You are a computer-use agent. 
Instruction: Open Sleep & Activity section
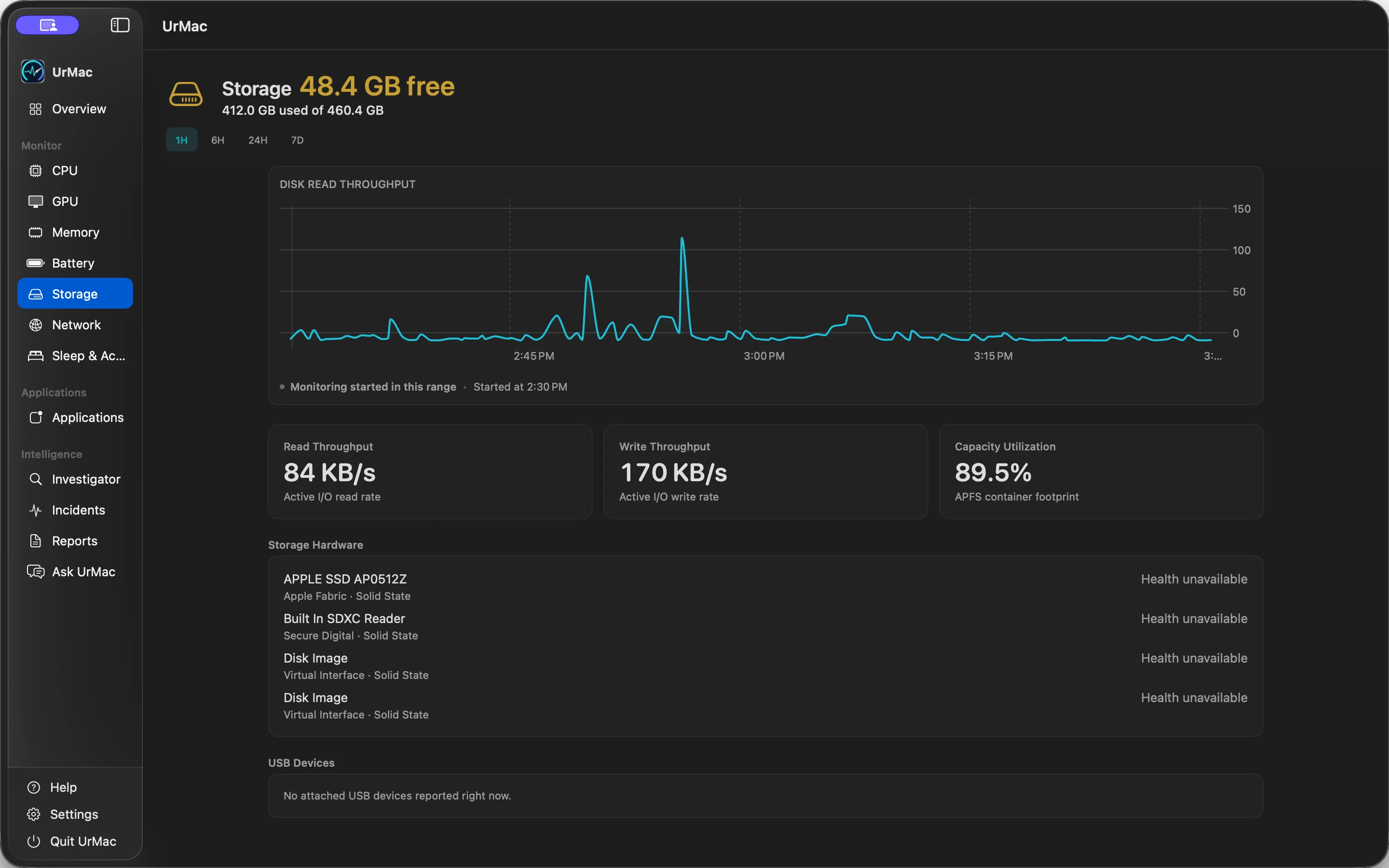[75, 356]
